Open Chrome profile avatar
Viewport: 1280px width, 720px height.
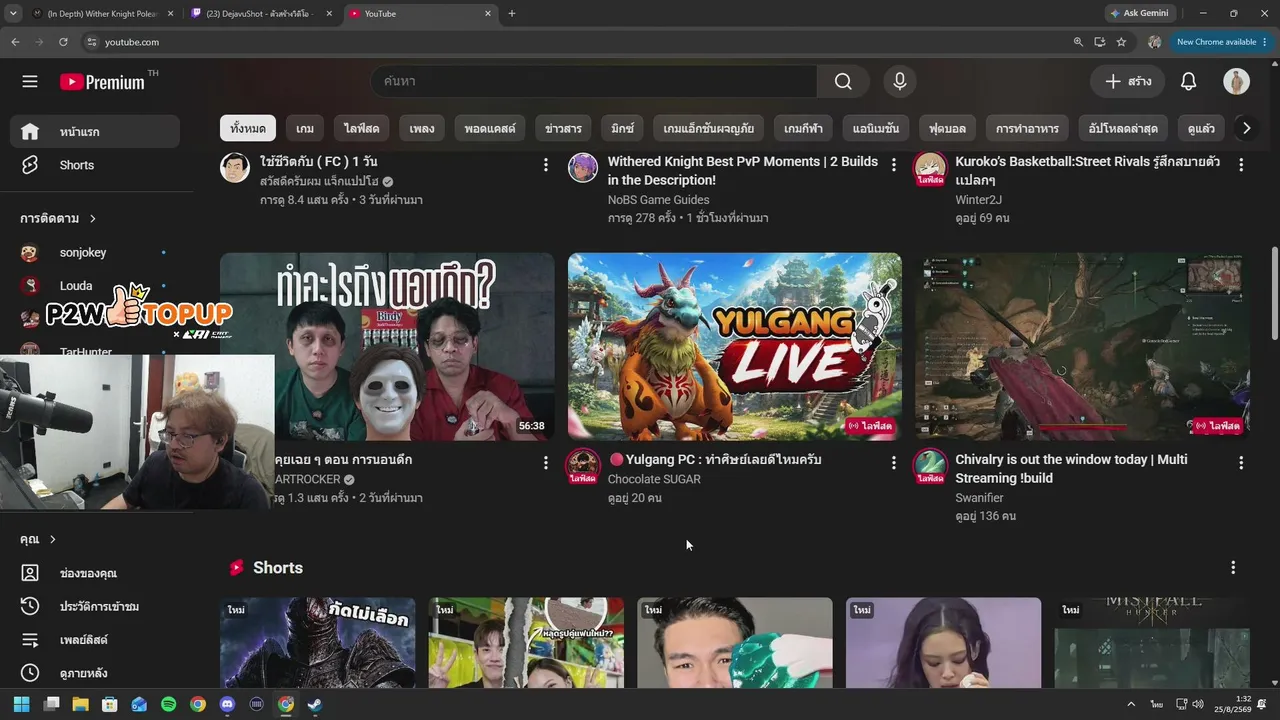click(1154, 42)
